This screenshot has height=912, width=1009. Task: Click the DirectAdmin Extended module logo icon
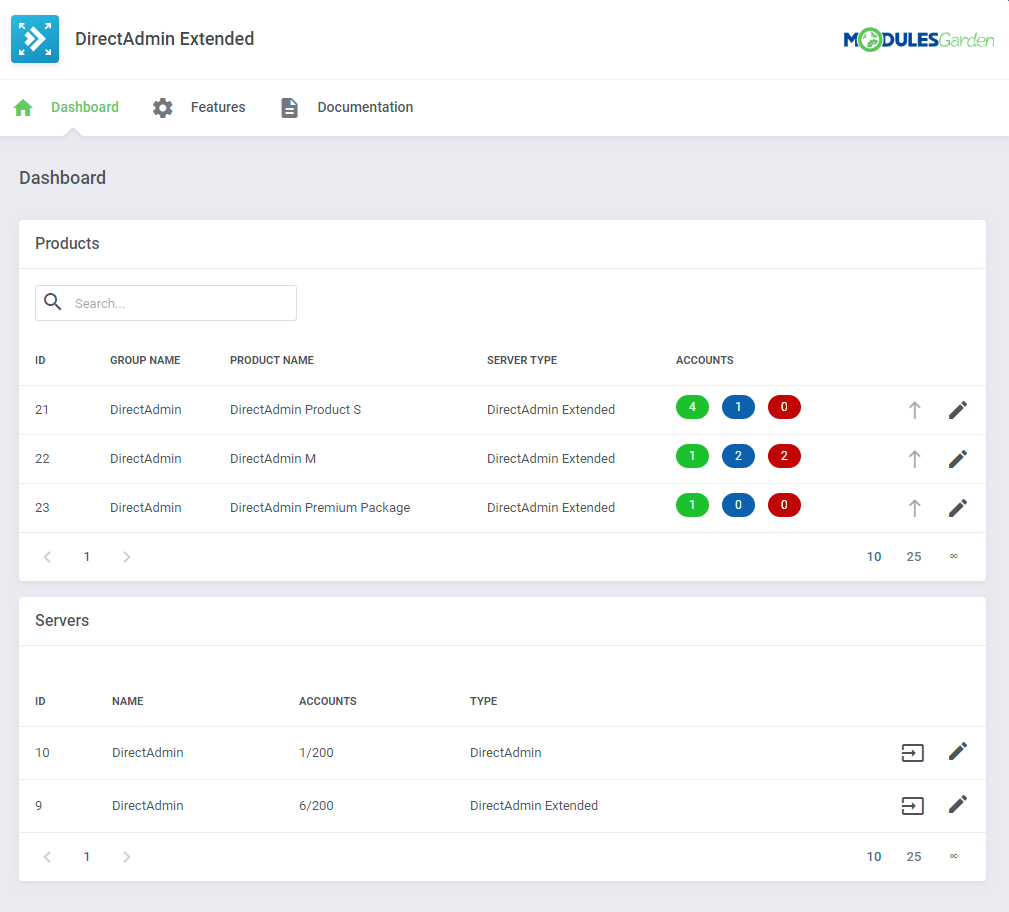click(35, 39)
